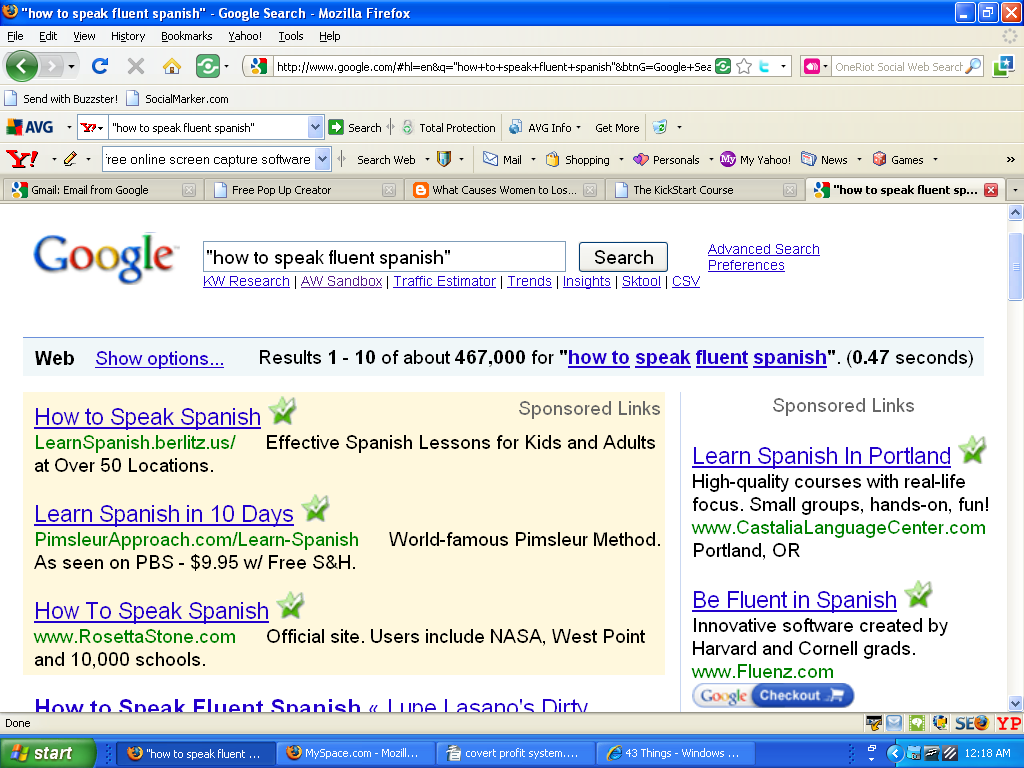Click the AVG logo on toolbar
Image resolution: width=1024 pixels, height=768 pixels.
(x=30, y=128)
